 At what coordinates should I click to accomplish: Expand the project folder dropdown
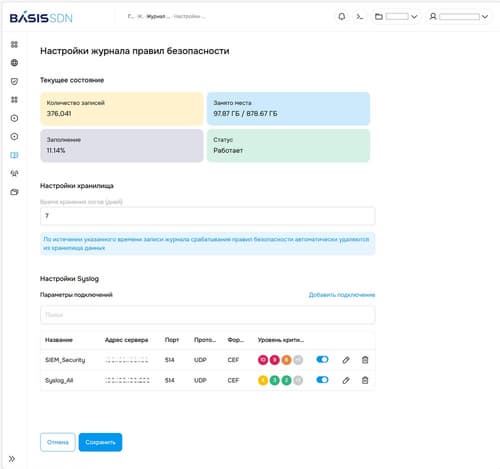[396, 16]
